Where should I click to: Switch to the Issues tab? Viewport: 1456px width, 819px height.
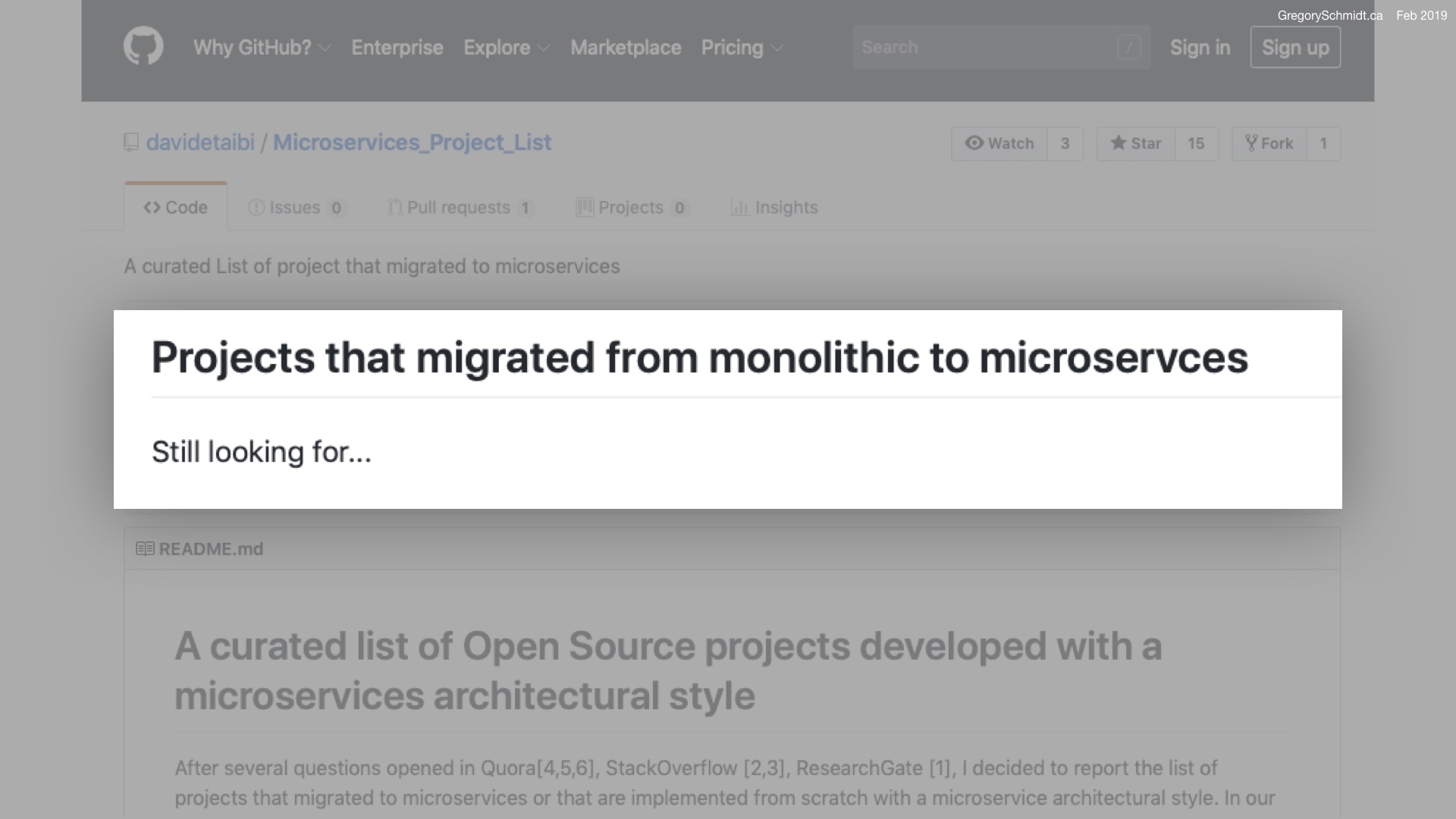(x=297, y=207)
